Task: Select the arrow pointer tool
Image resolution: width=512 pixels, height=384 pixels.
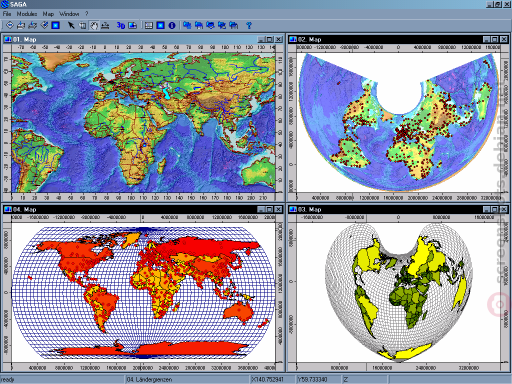Action: (x=71, y=25)
